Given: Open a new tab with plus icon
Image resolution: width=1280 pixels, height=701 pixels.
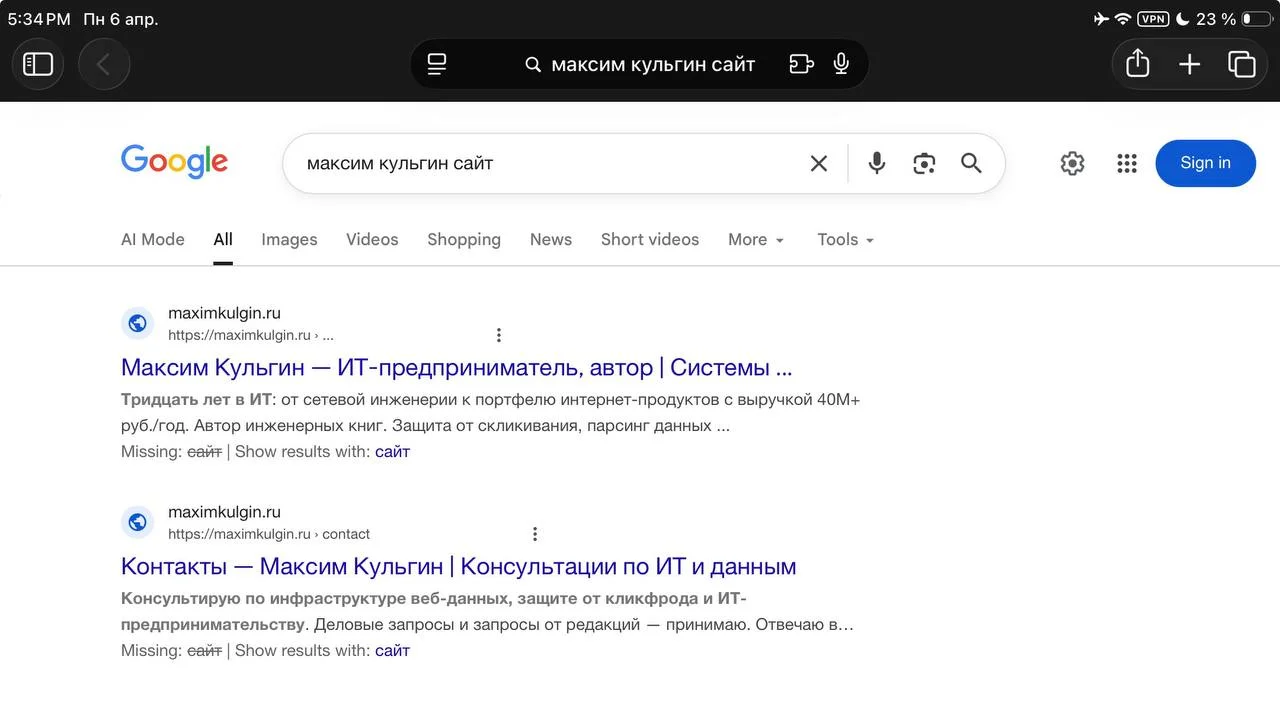Looking at the screenshot, I should [x=1189, y=64].
